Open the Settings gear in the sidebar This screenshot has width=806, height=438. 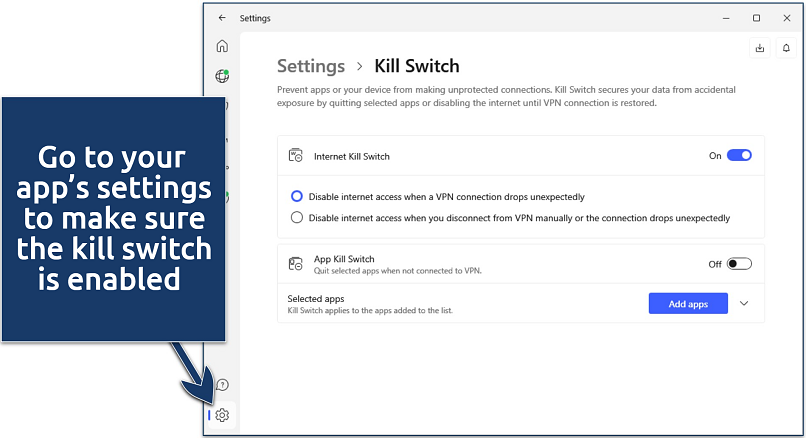coord(222,415)
